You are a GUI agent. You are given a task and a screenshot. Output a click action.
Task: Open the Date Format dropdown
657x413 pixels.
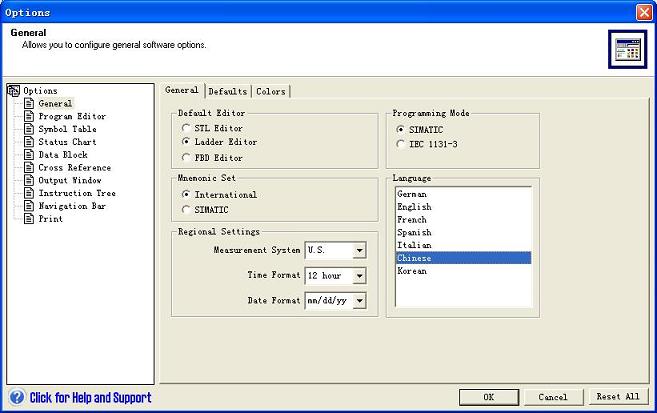pos(359,300)
